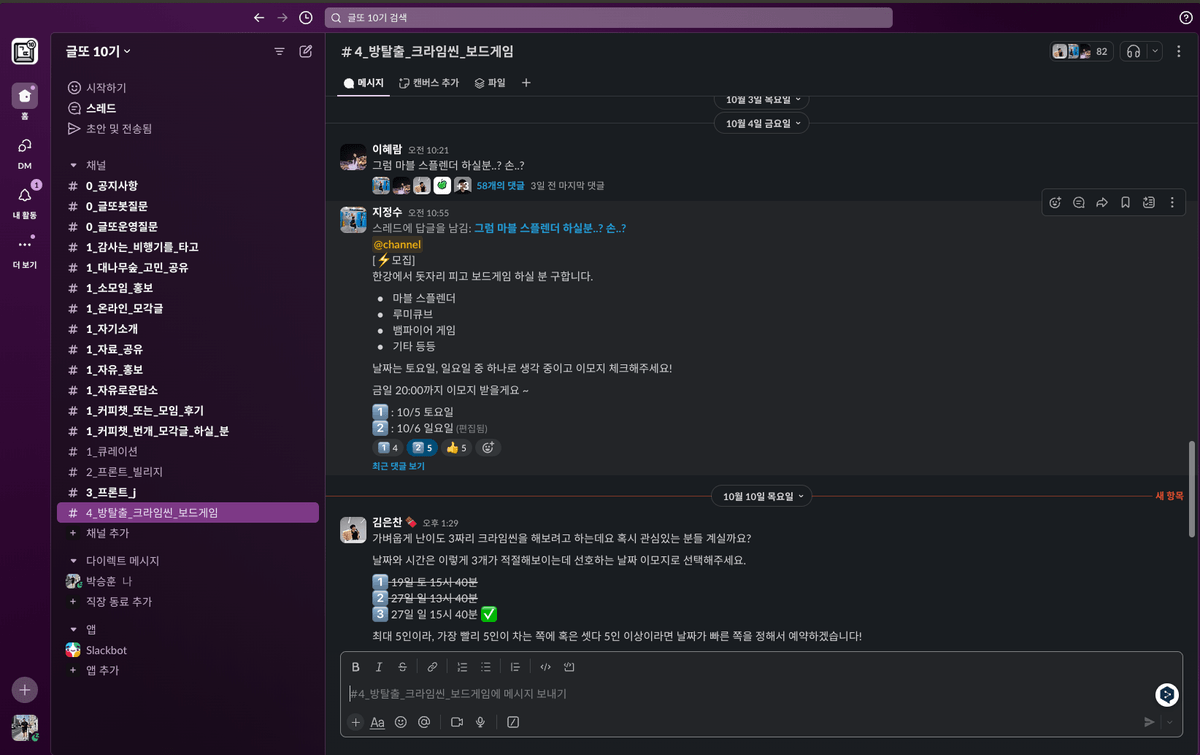The image size is (1200, 755).
Task: Add an emoji reaction to 지정수's message
Action: tap(1054, 202)
